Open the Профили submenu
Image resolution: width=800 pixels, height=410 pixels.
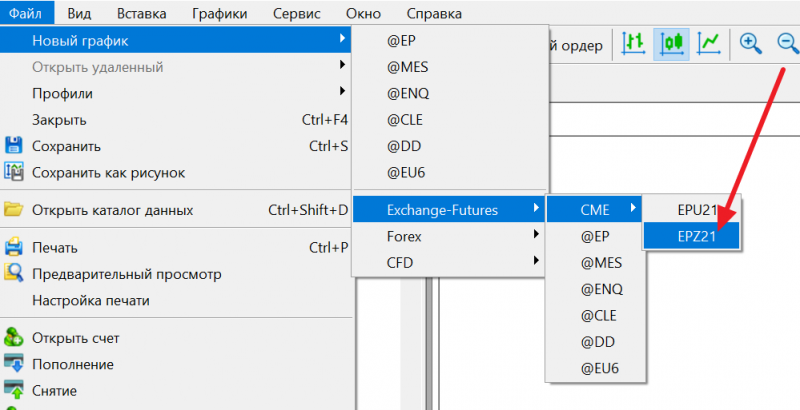(x=63, y=94)
